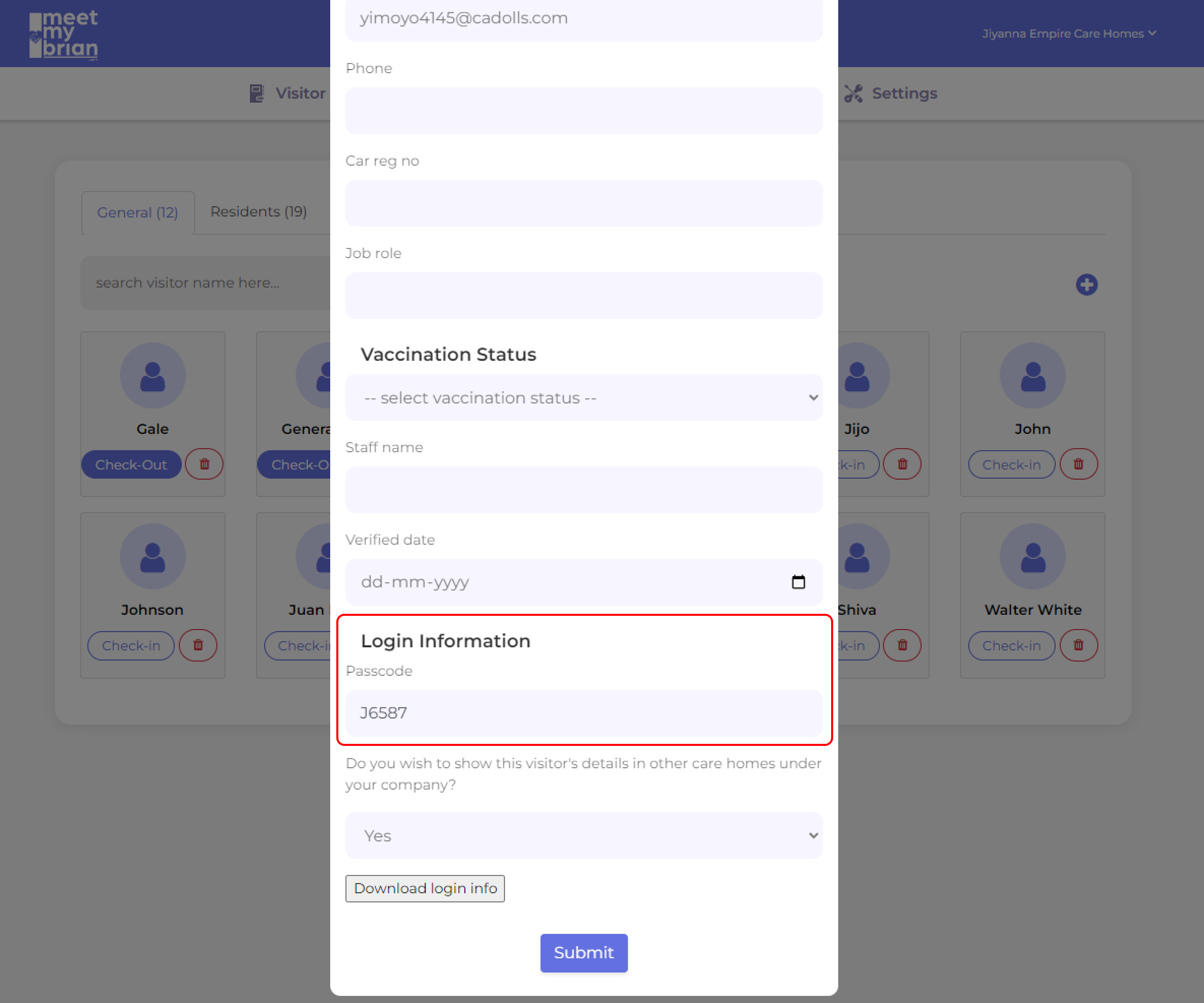Open Jiyanna Empire Care Homes account menu

1069,34
